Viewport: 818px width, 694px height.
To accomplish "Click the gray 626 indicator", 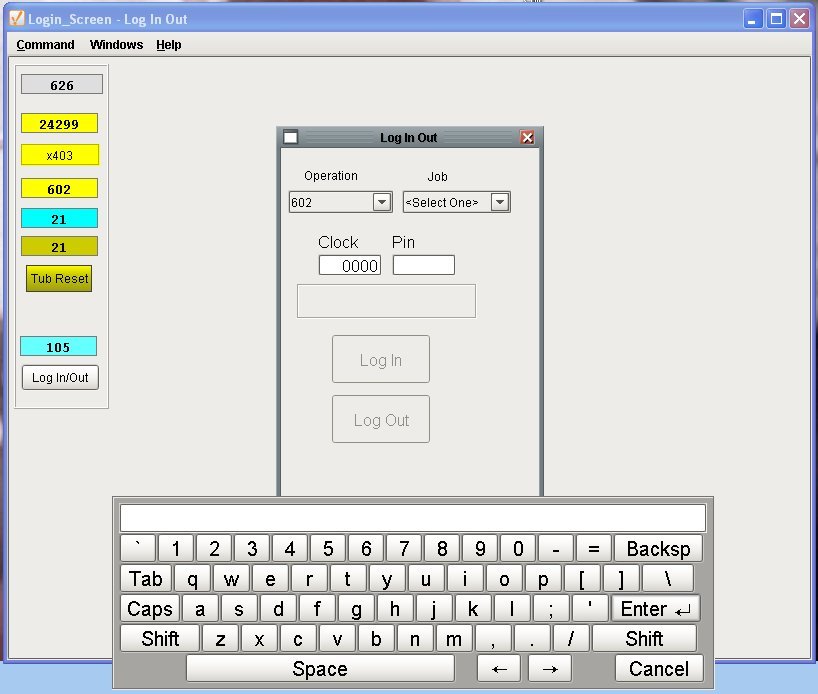I will (62, 85).
